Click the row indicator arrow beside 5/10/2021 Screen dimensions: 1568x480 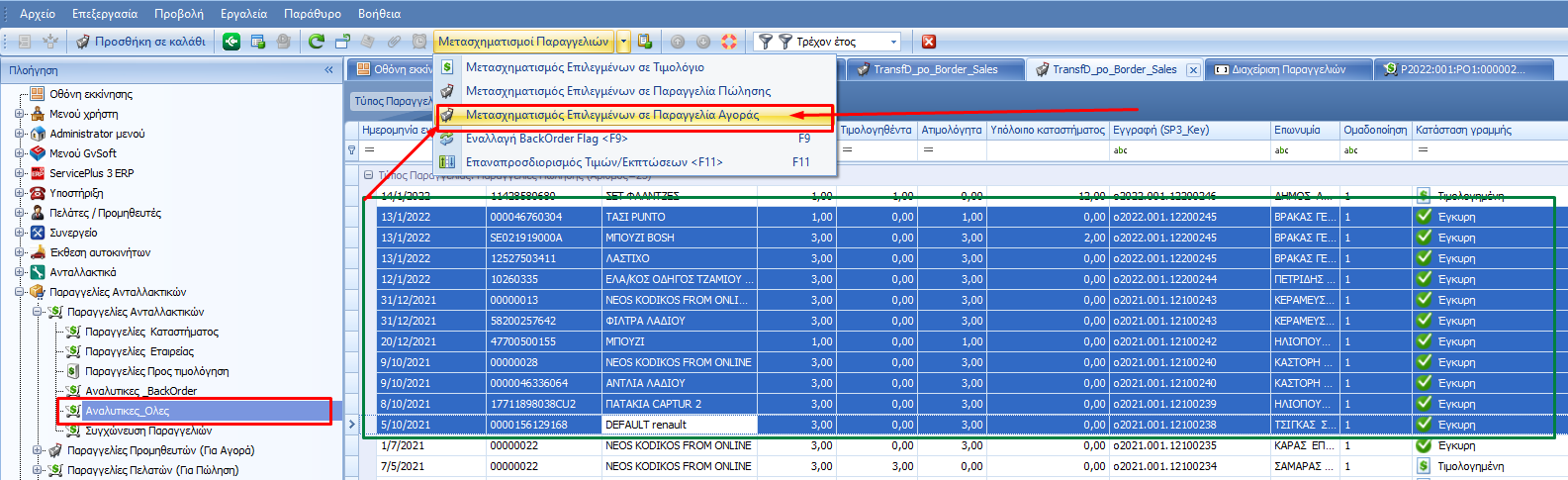pyautogui.click(x=351, y=425)
